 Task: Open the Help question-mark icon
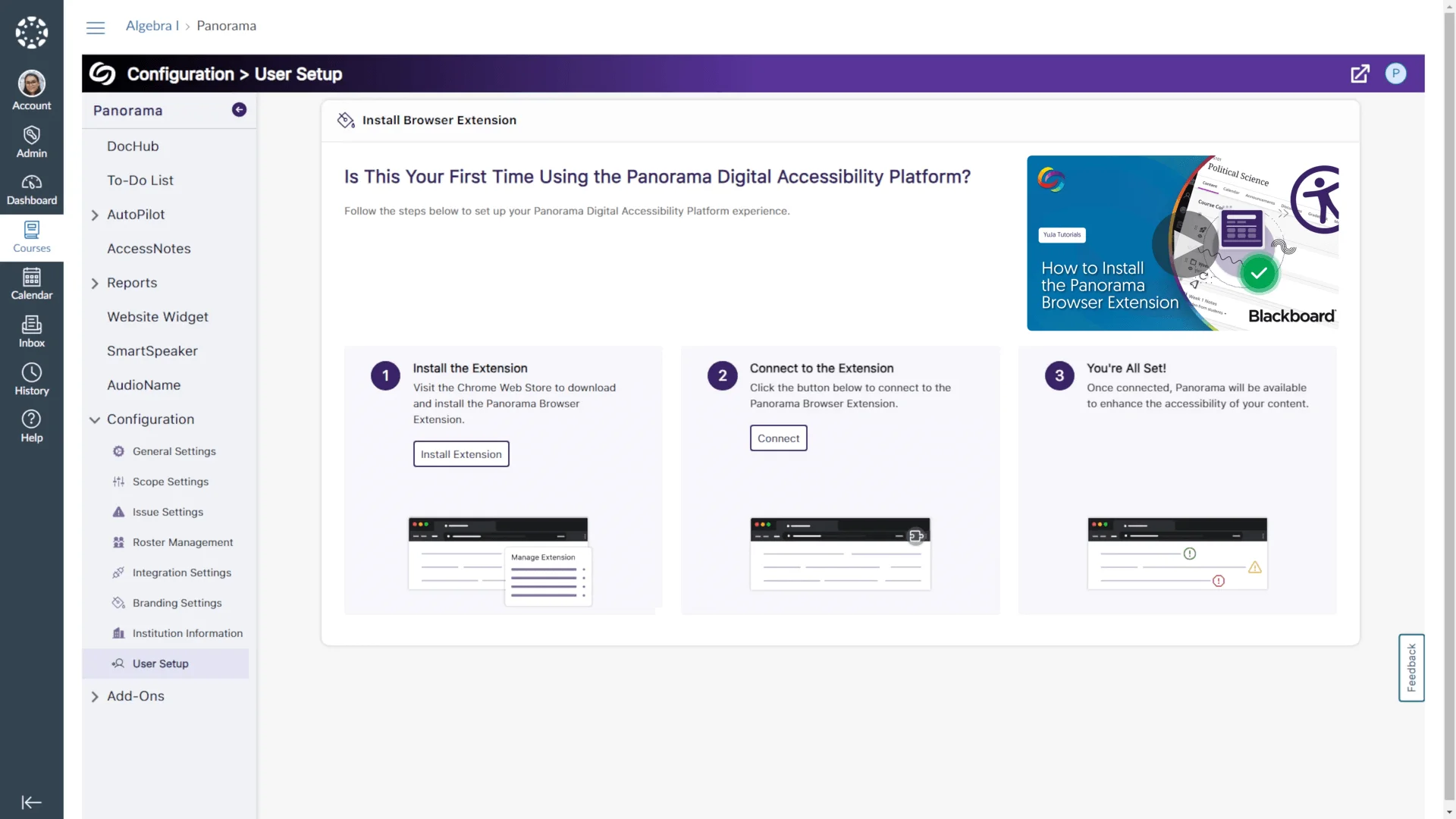click(32, 419)
